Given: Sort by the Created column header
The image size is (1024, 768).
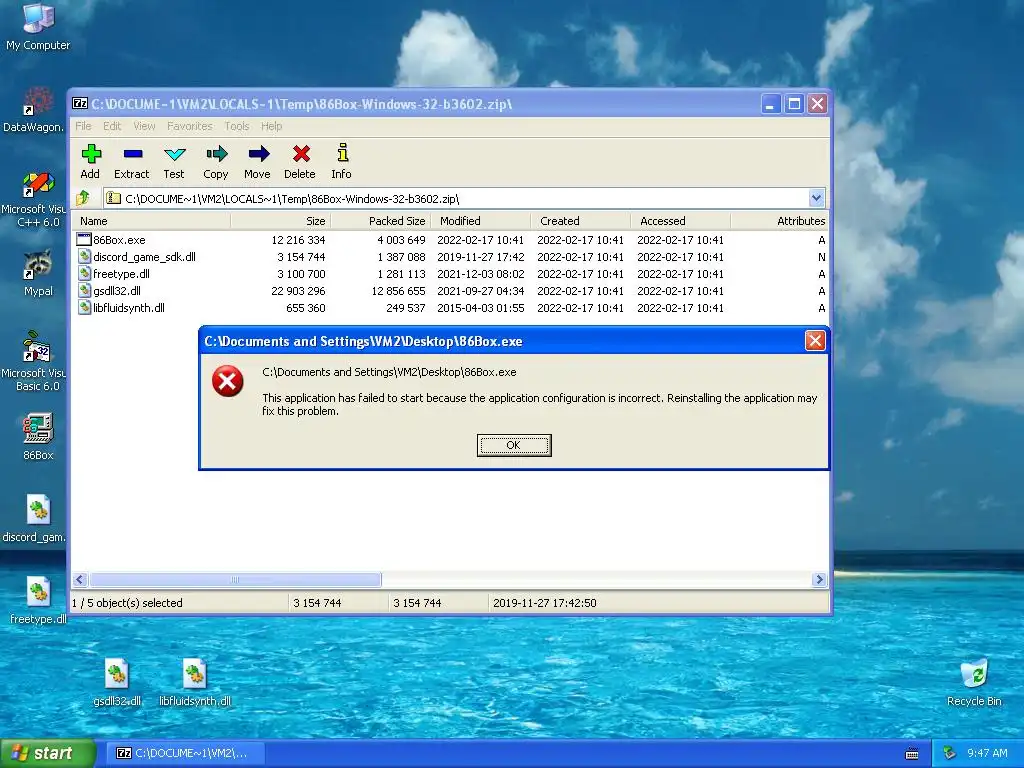Looking at the screenshot, I should [581, 221].
